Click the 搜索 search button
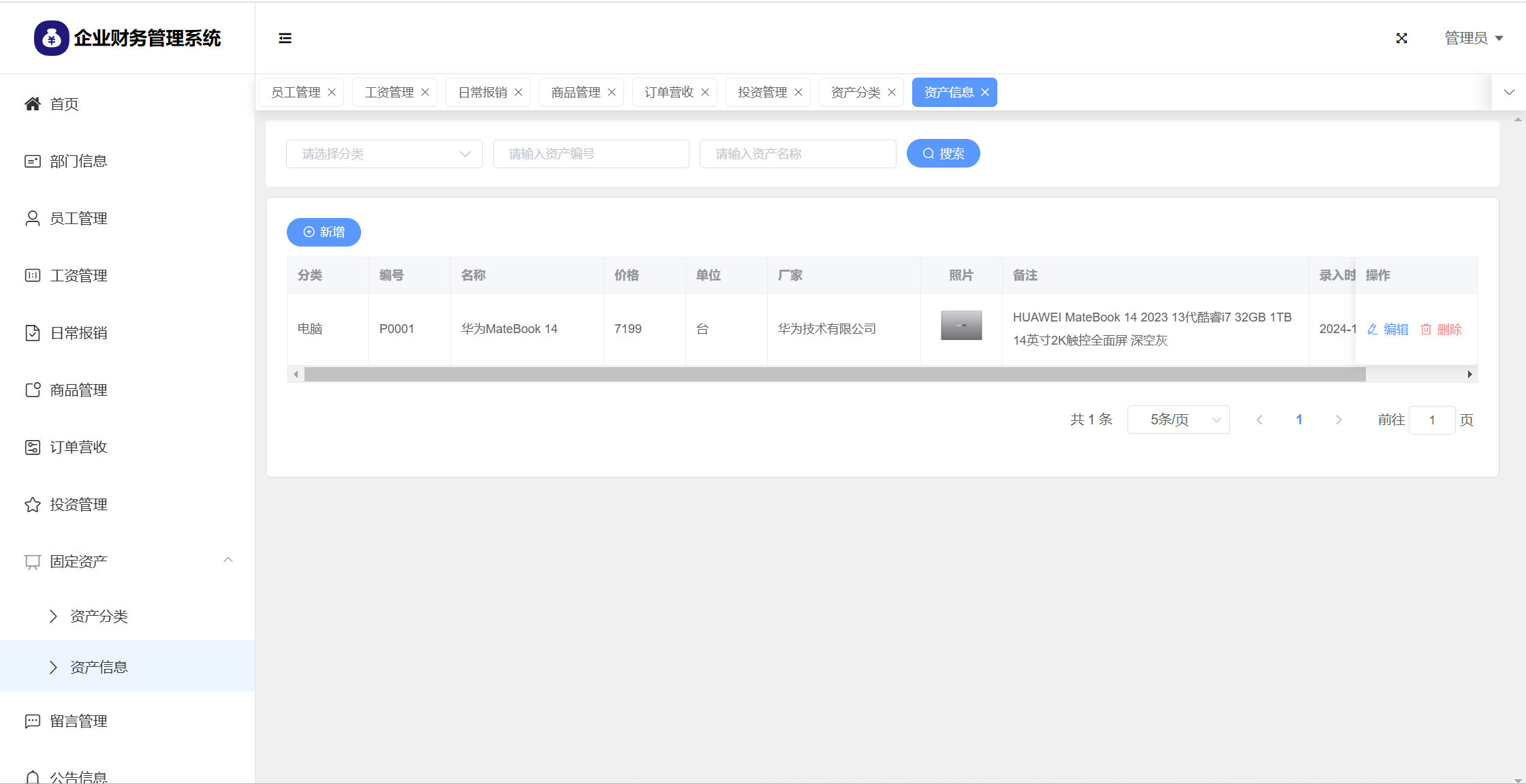Viewport: 1526px width, 784px height. click(943, 154)
